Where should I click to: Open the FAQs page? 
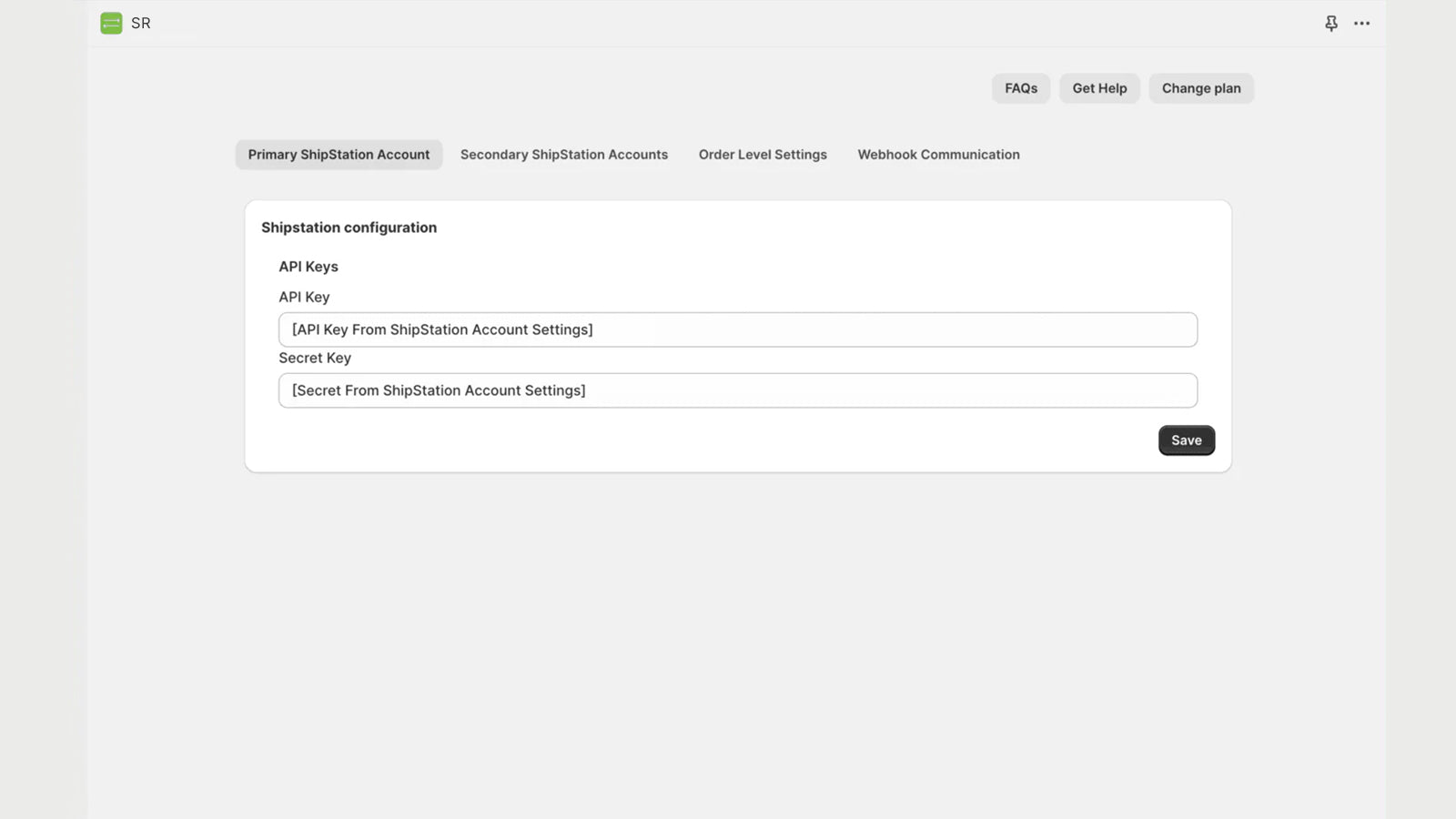click(x=1020, y=88)
